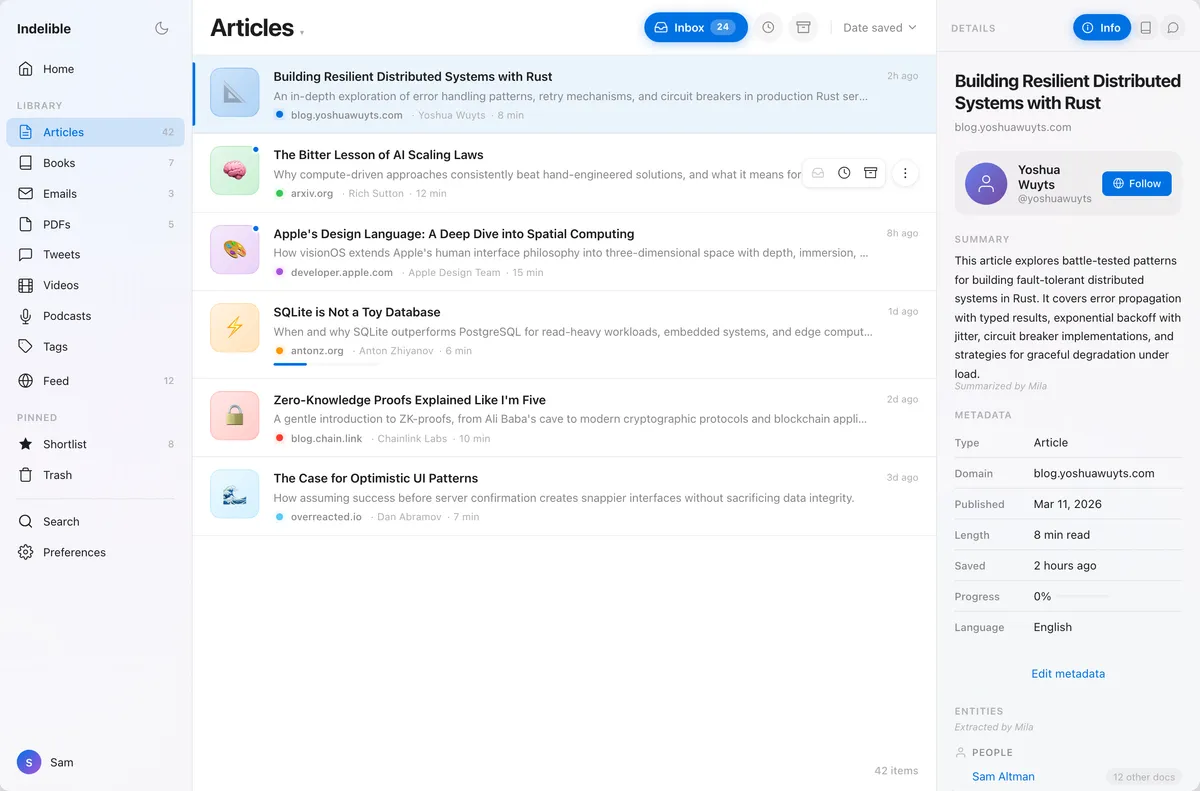The height and width of the screenshot is (791, 1200).
Task: Open "The Case for Optimistic UI Patterns"
Action: [x=376, y=478]
